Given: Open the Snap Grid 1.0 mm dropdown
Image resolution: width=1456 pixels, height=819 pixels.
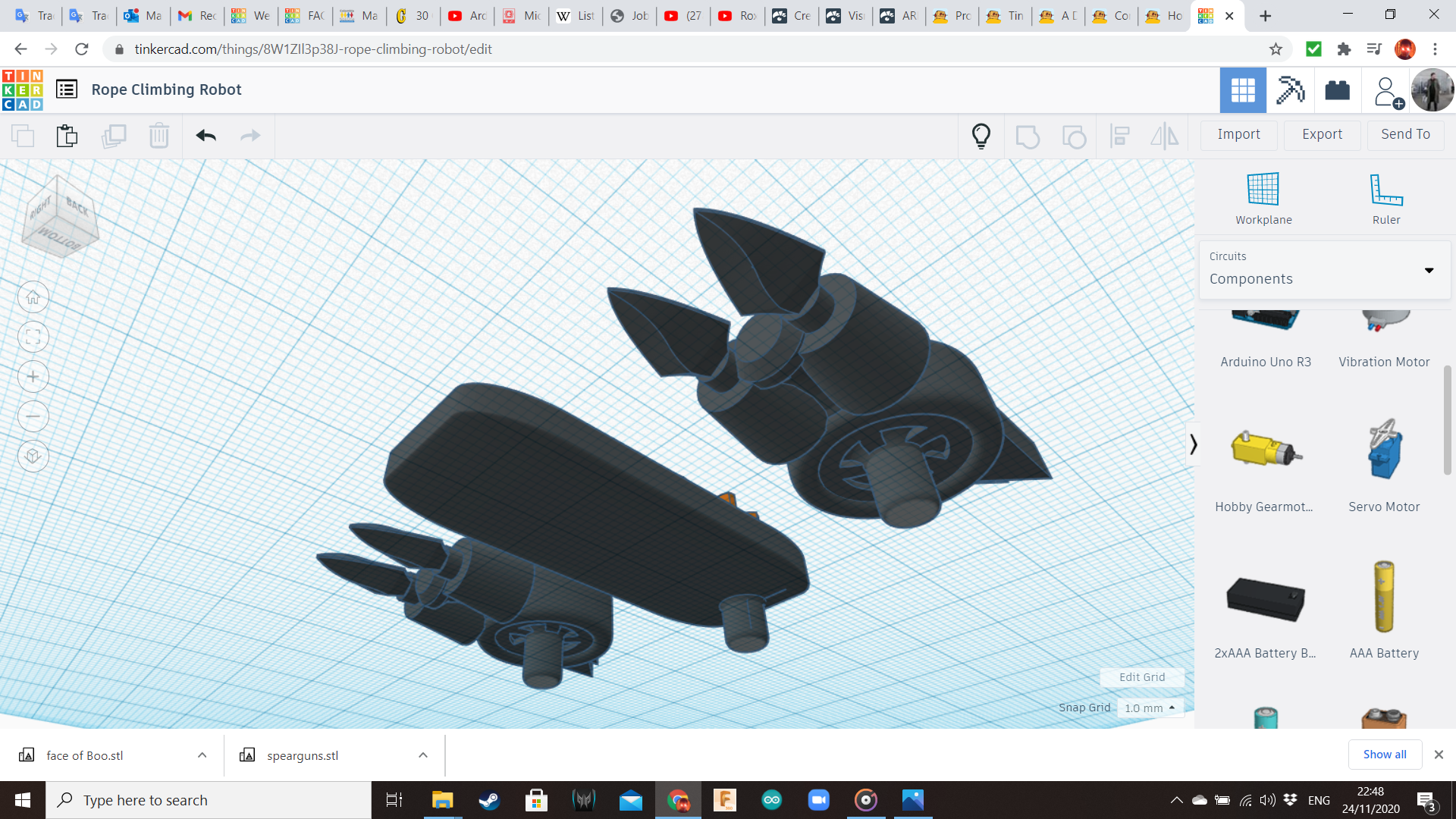Looking at the screenshot, I should pos(1150,708).
